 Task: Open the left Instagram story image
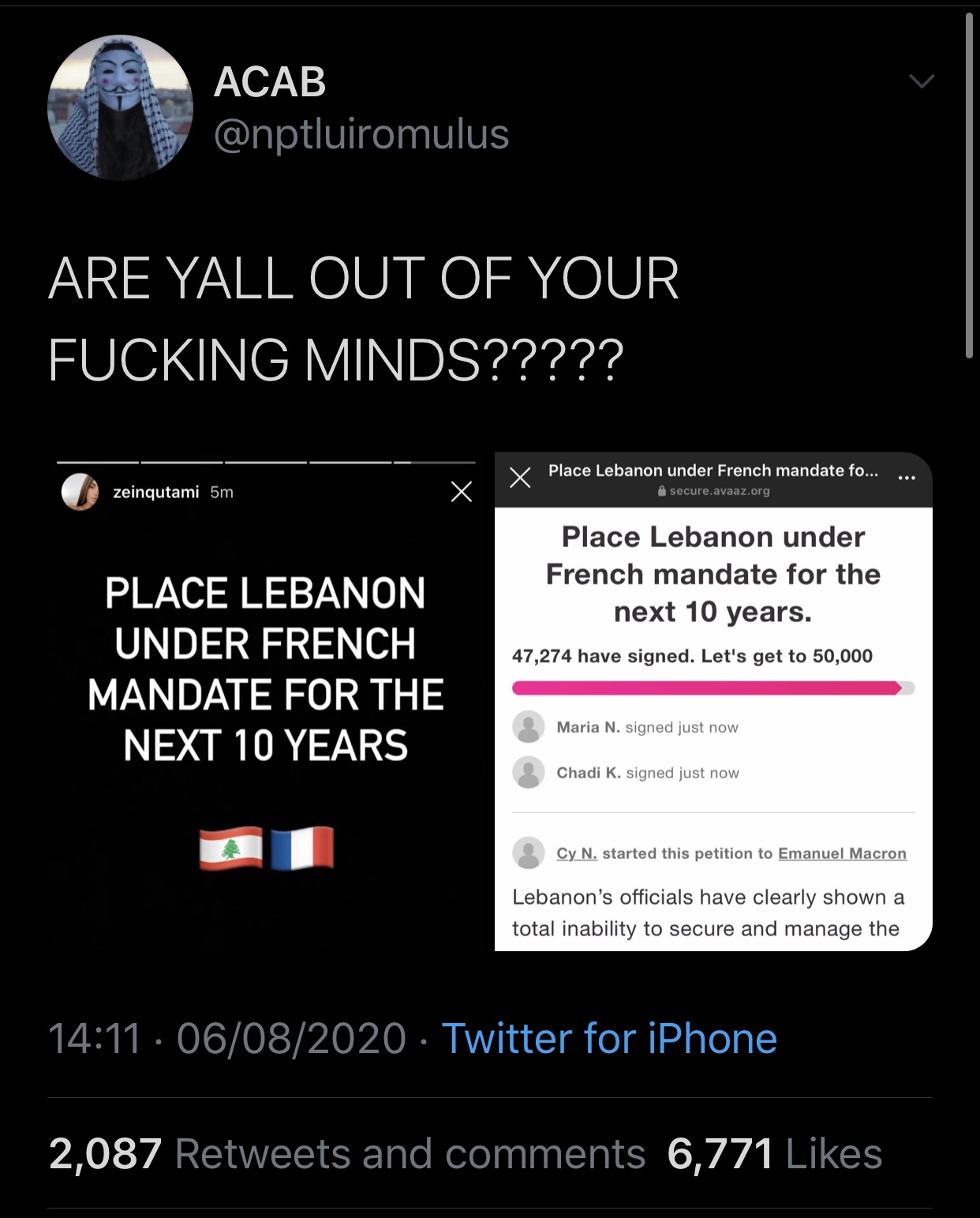(x=265, y=710)
